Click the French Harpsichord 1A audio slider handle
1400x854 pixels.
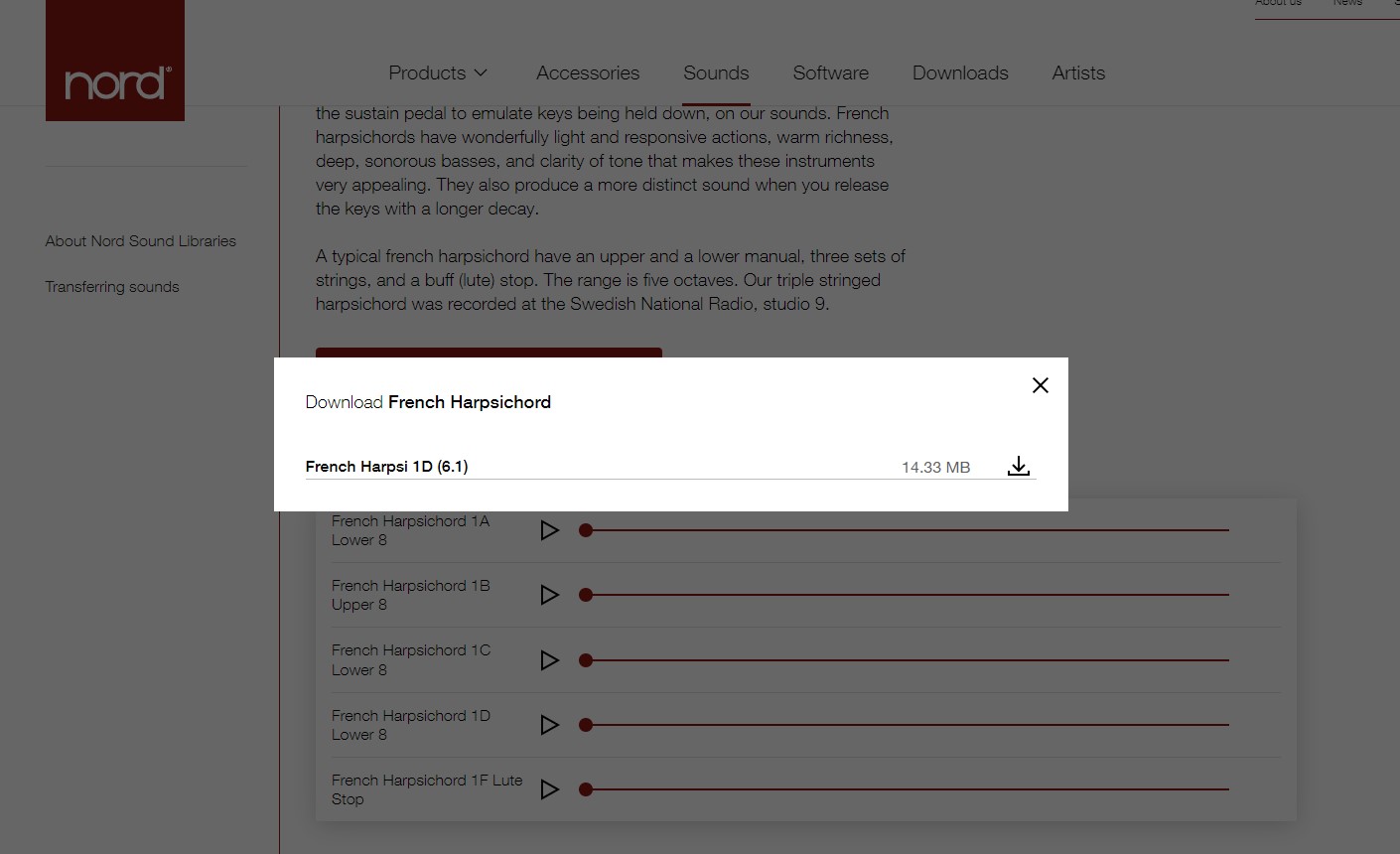click(586, 530)
